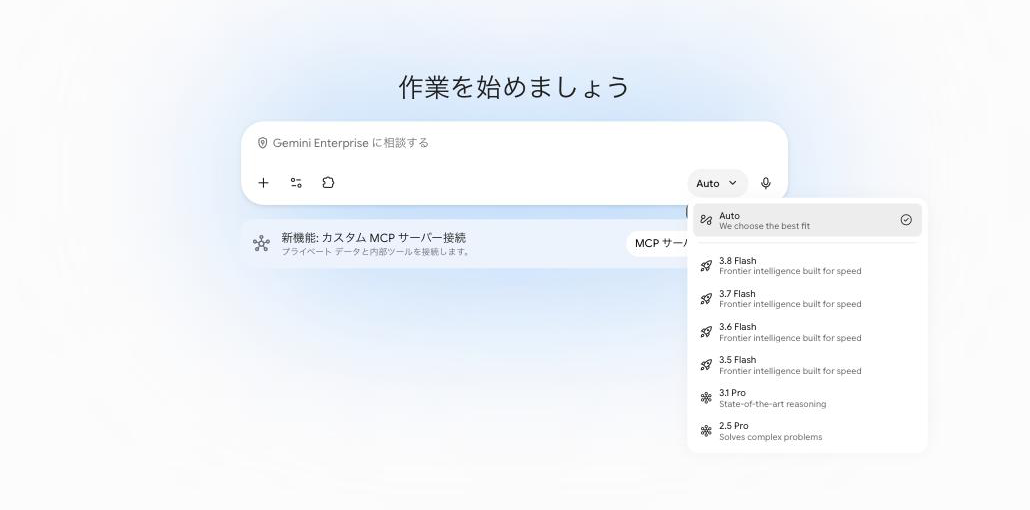
Task: Click the rocket icon for 3.7 Flash
Action: tap(706, 298)
